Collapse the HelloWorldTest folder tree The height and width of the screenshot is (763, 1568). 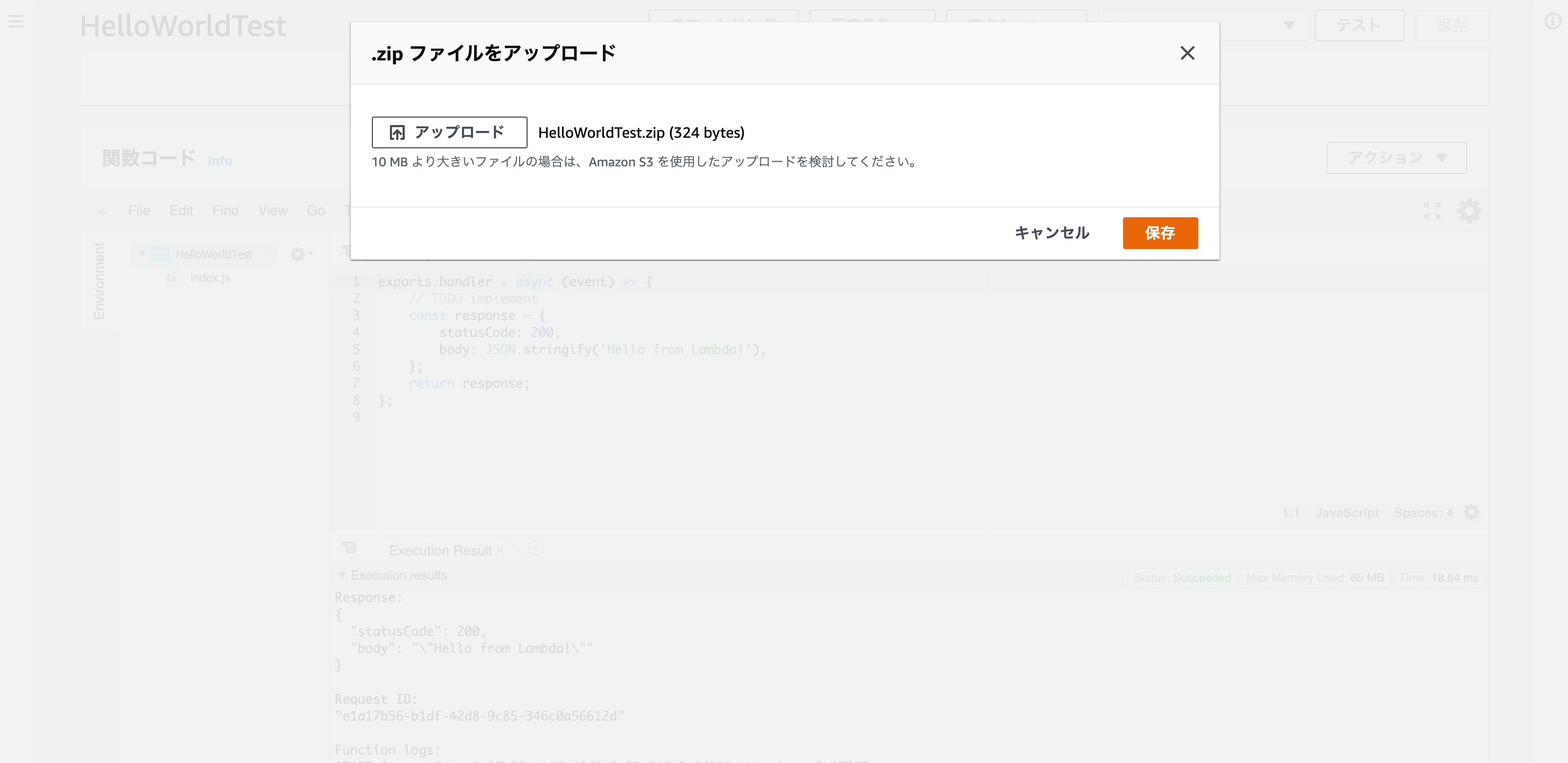[142, 254]
